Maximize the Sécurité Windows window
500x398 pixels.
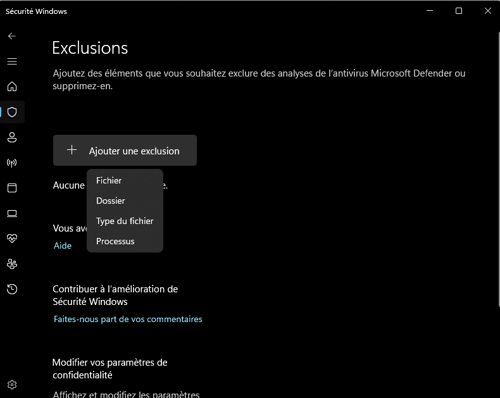pos(459,11)
